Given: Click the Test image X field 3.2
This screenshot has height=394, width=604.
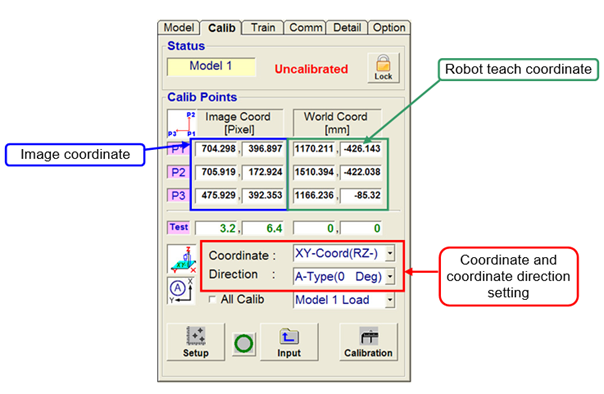Looking at the screenshot, I should [217, 228].
